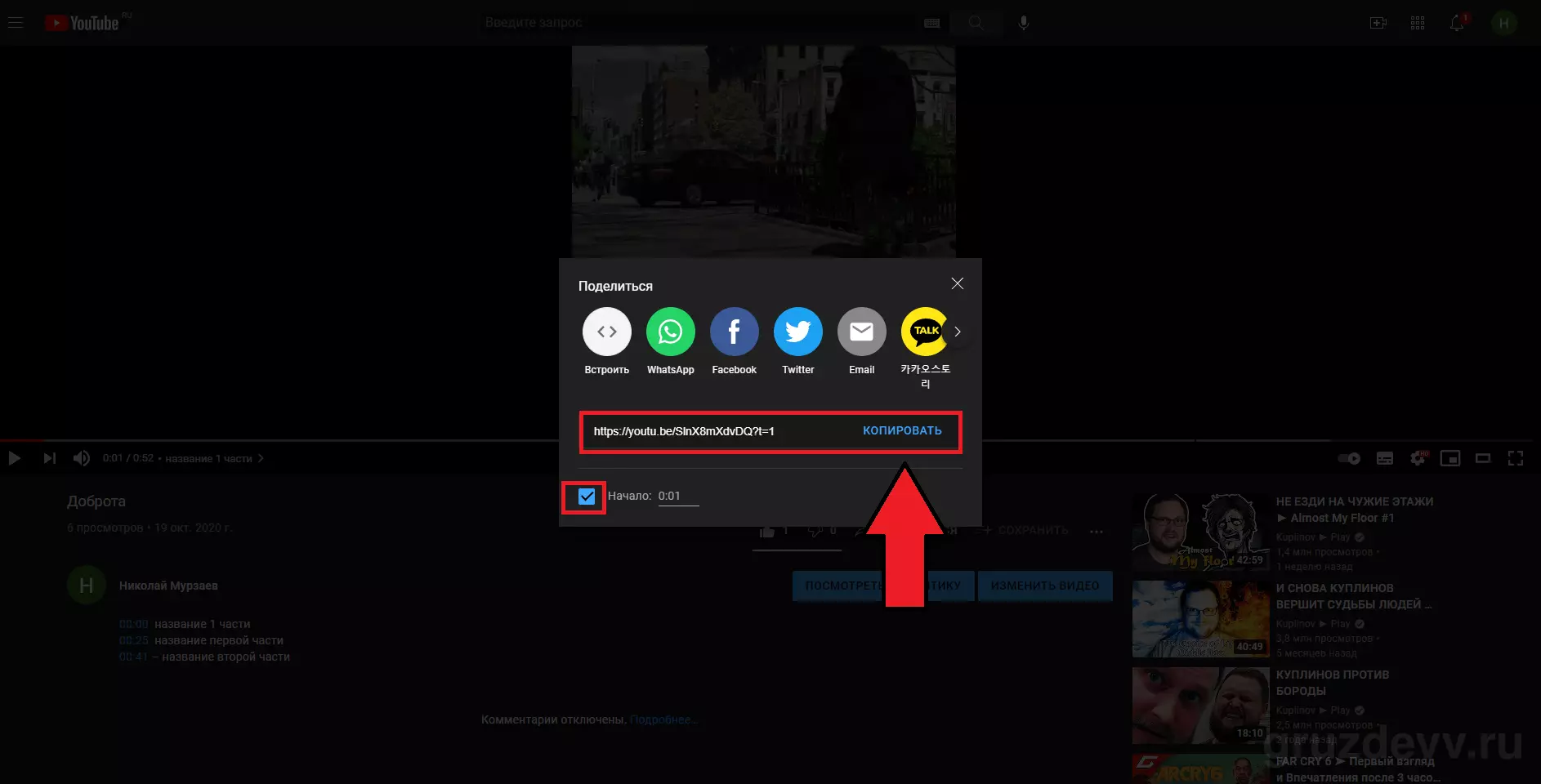Jump to timestamp 00:25
Screen dimensions: 1541x784
133,640
